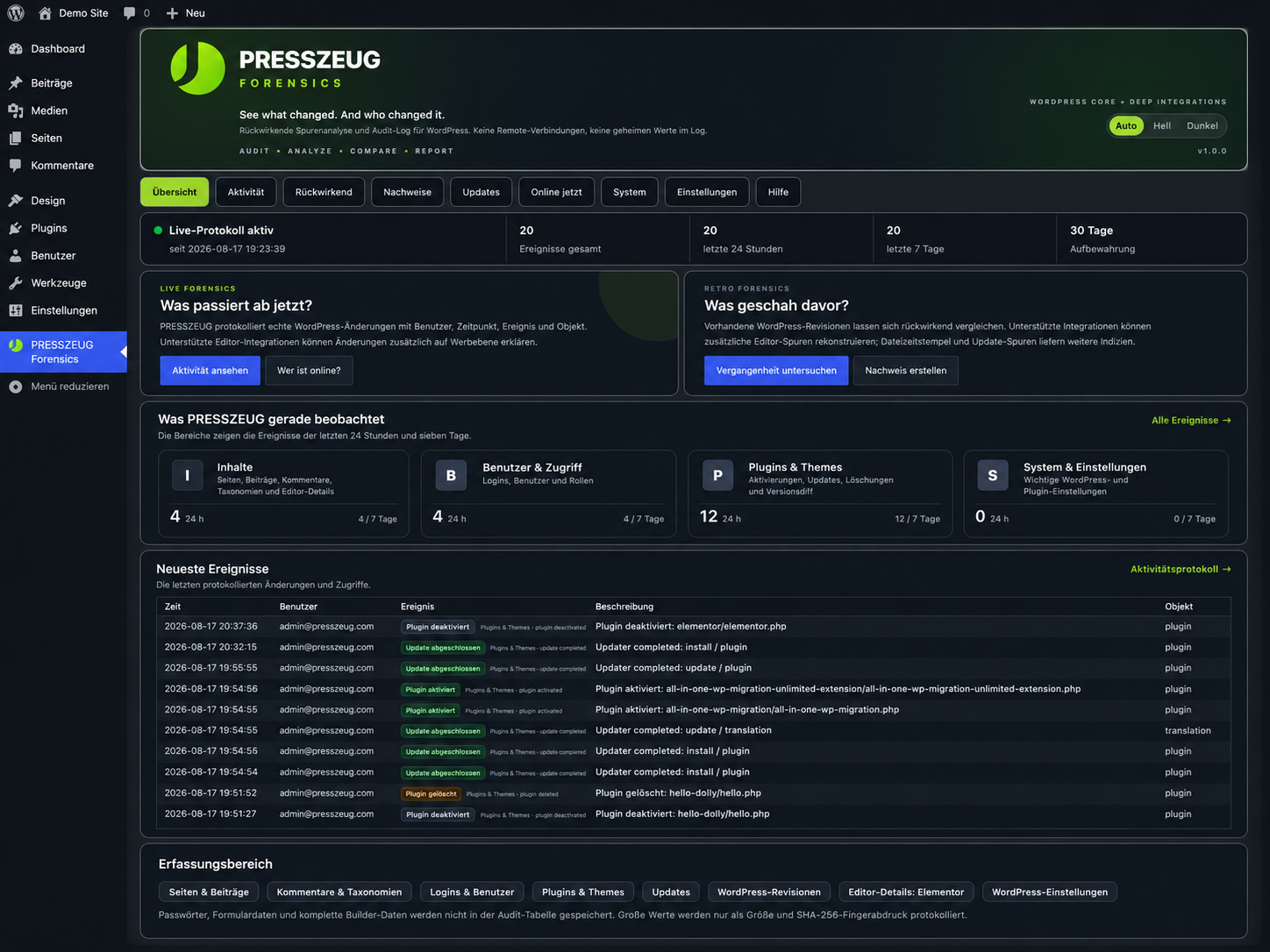Click the WordPress logo in admin bar
Viewport: 1270px width, 952px height.
(16, 13)
